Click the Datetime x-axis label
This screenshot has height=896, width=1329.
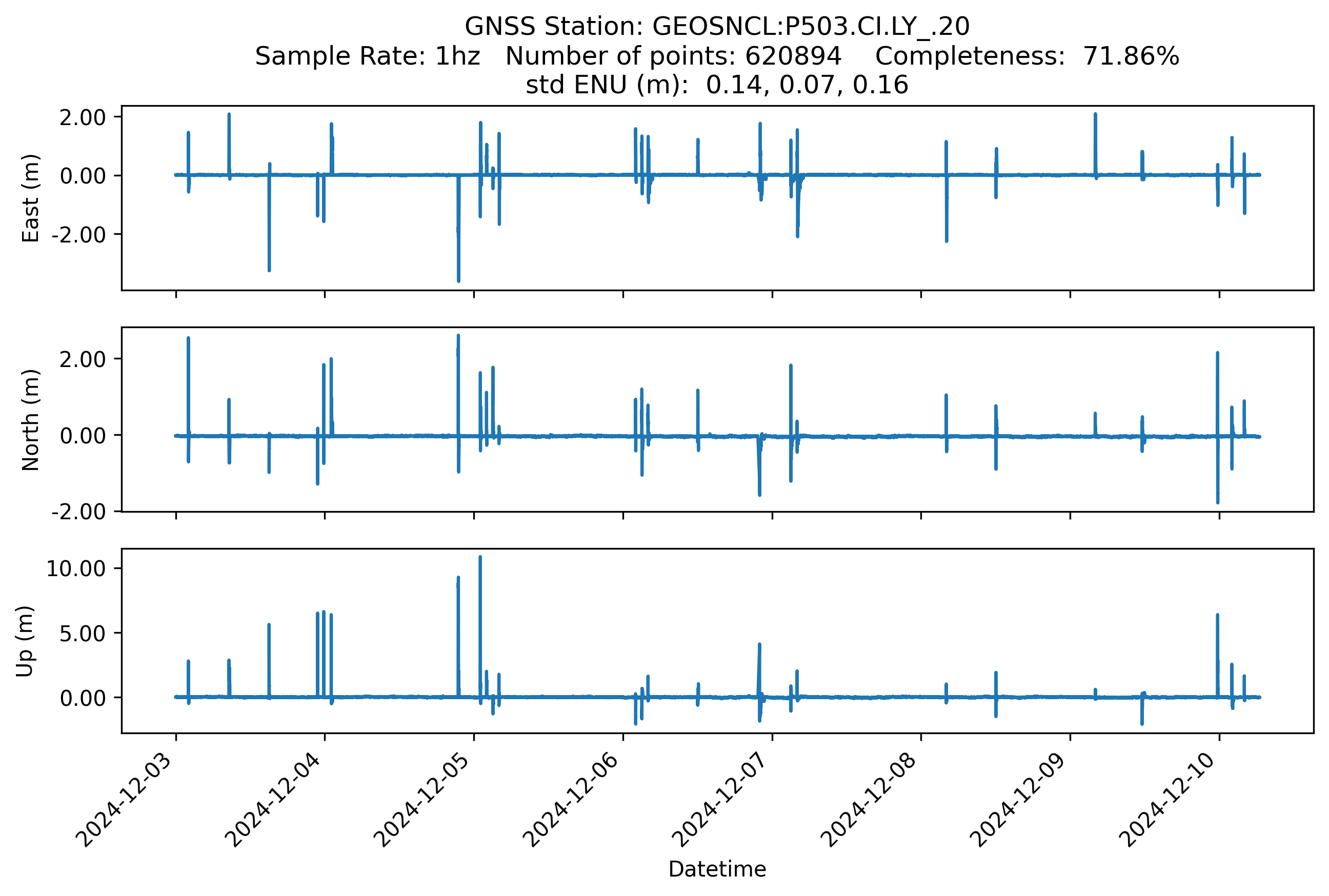point(717,869)
